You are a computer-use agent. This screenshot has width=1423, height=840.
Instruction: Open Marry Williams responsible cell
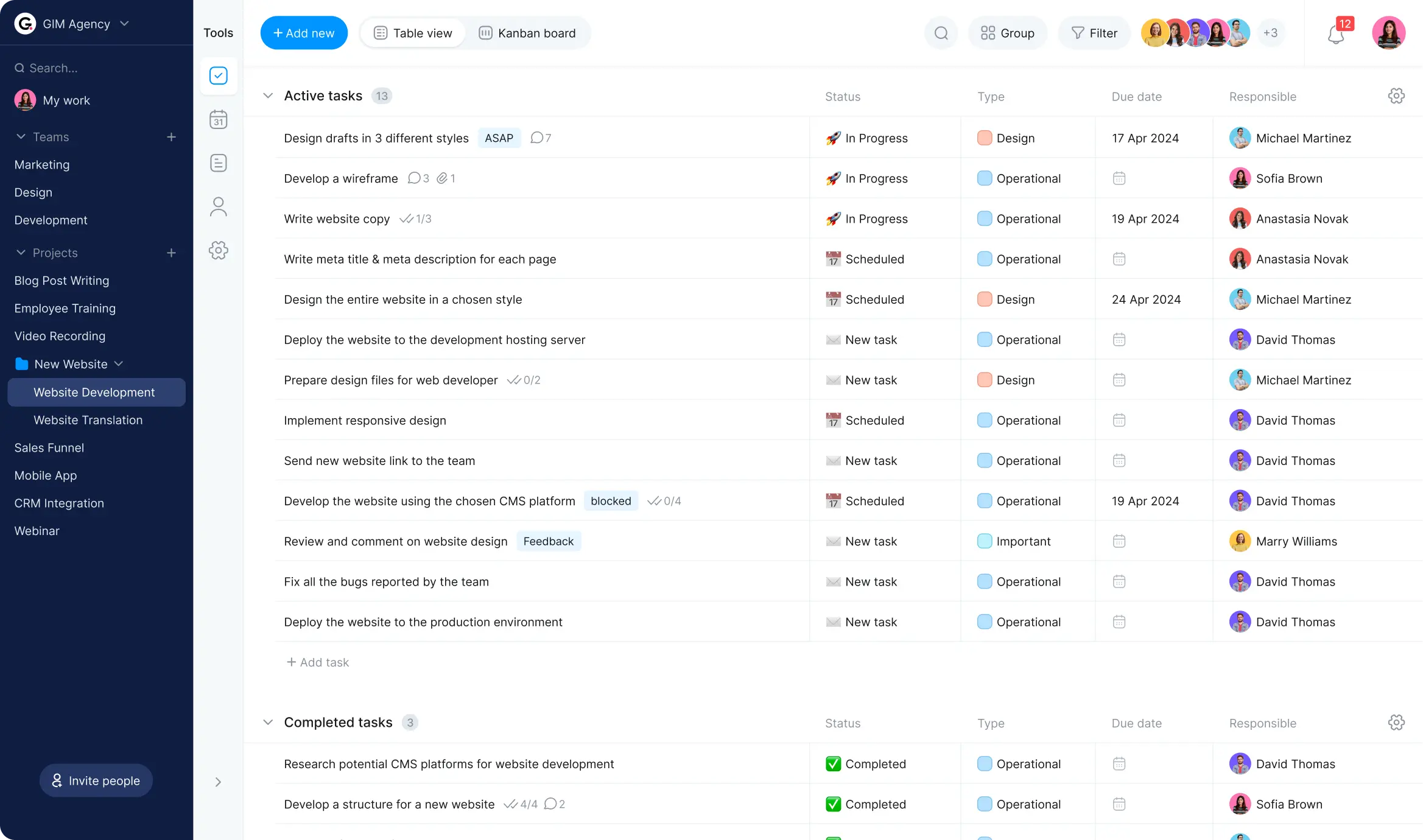tap(1283, 541)
